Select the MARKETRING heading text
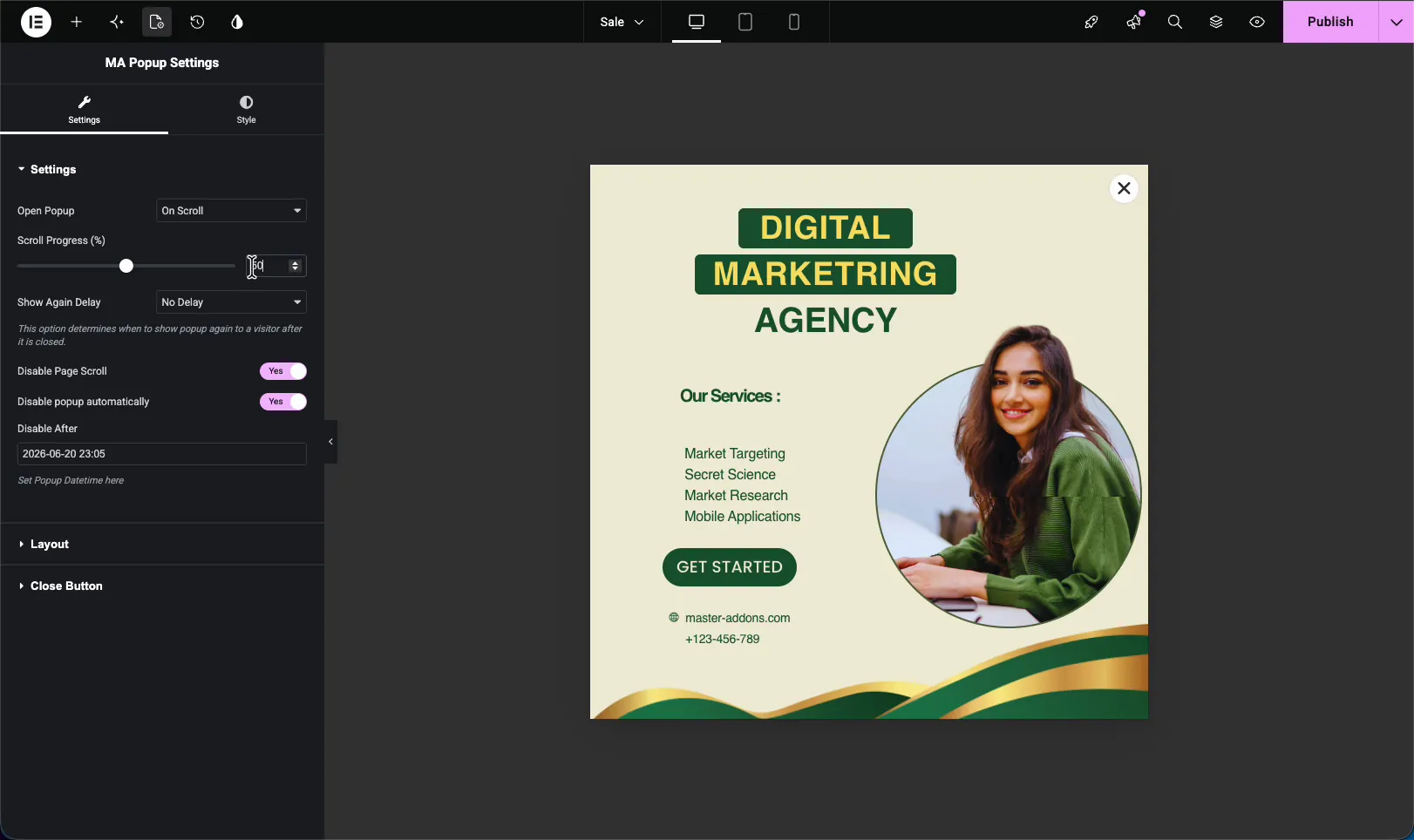This screenshot has height=840, width=1414. pyautogui.click(x=825, y=274)
